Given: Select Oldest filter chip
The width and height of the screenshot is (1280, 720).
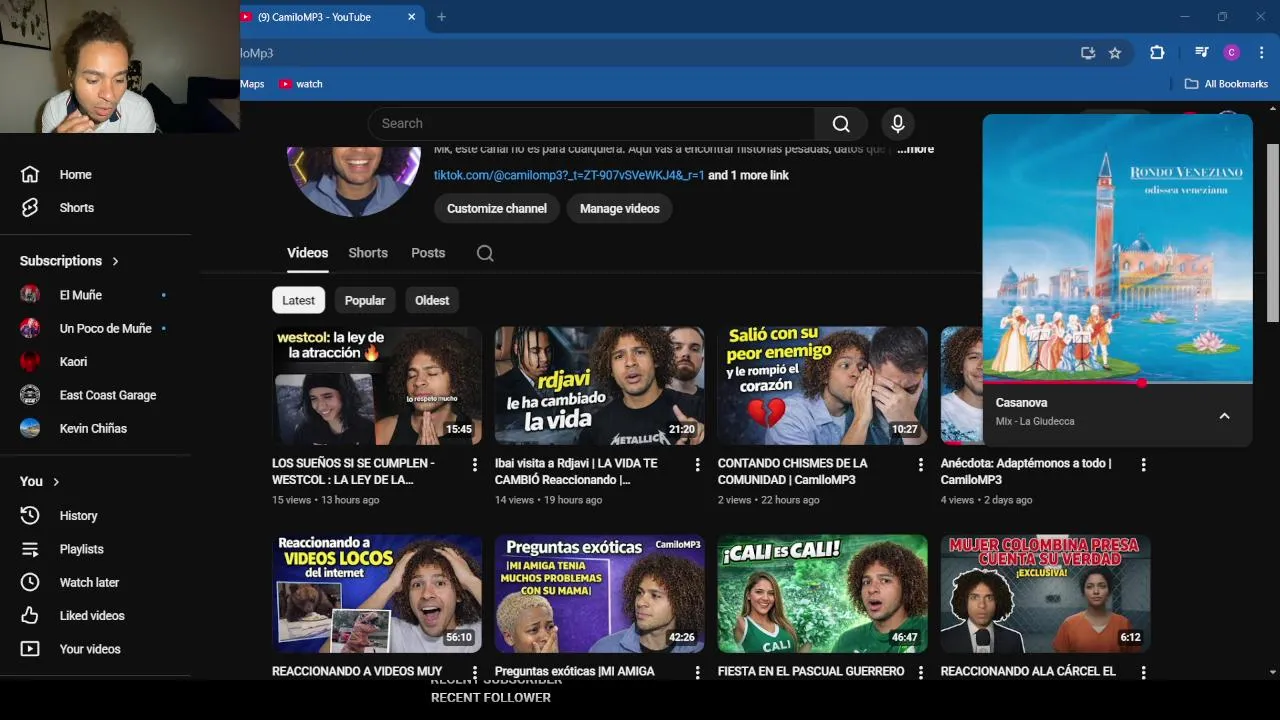Looking at the screenshot, I should click(x=432, y=300).
